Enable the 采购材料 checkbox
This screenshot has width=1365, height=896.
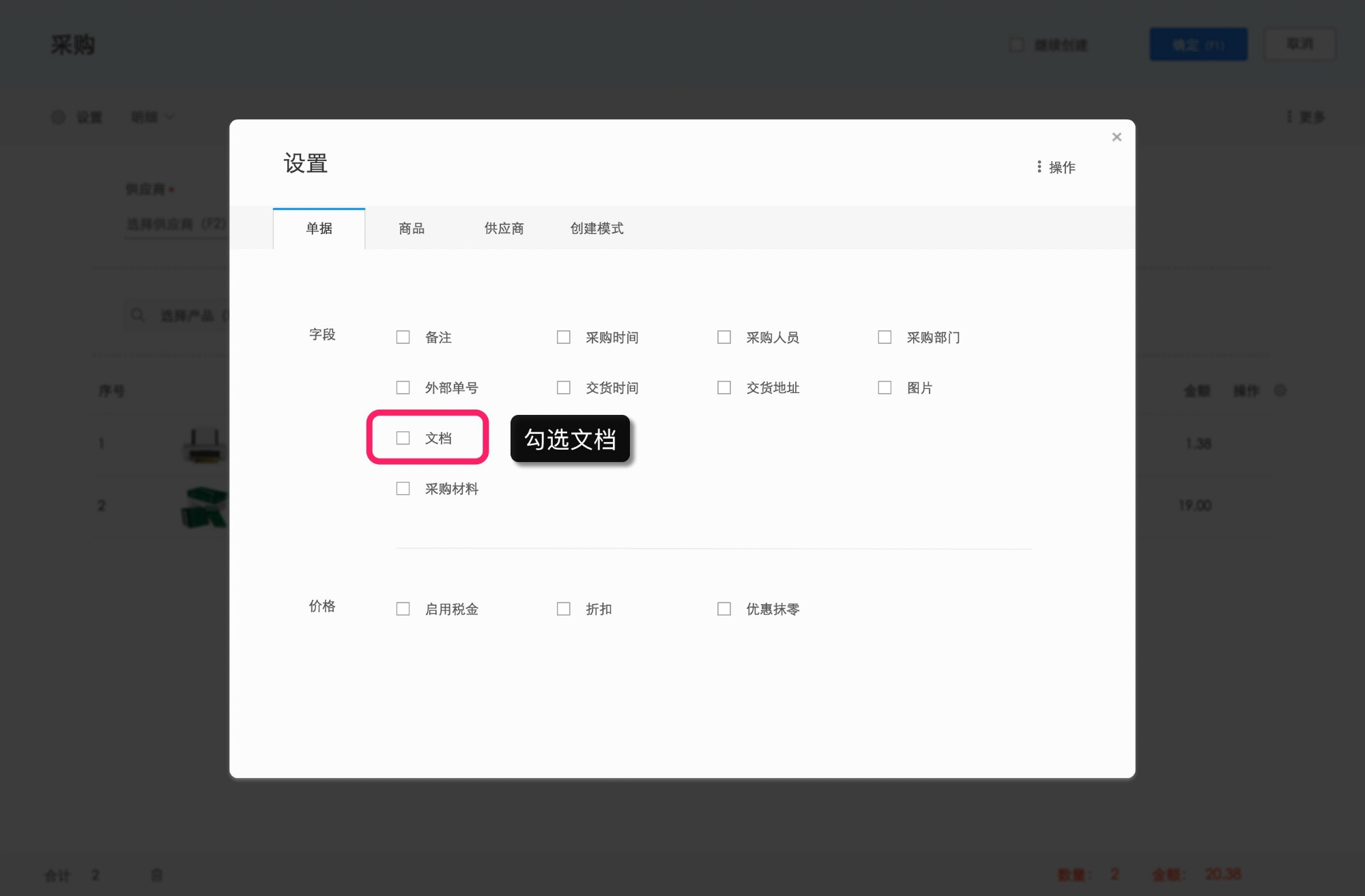tap(403, 489)
